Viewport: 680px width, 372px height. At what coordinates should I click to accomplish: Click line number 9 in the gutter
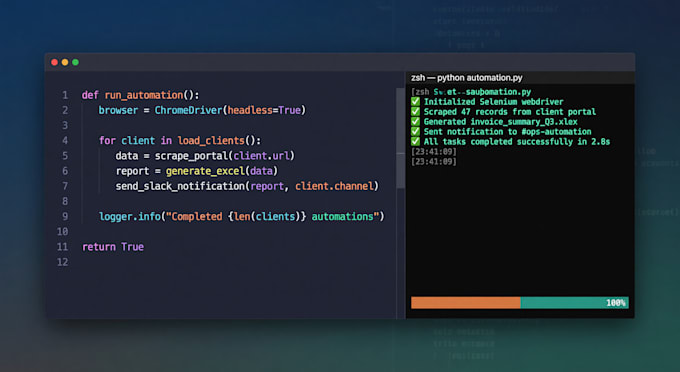(x=65, y=216)
